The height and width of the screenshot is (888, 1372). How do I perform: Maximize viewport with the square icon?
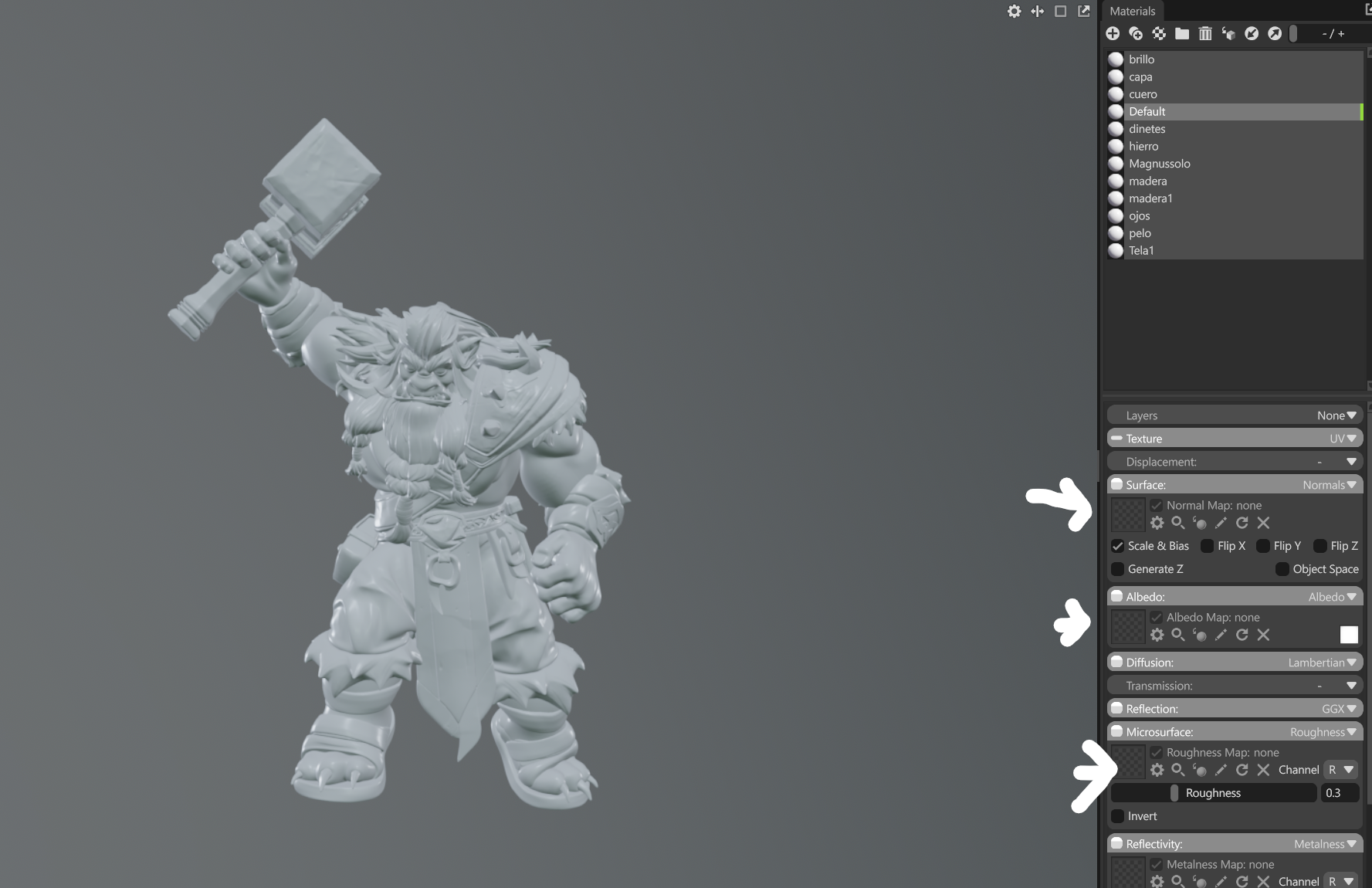point(1061,11)
